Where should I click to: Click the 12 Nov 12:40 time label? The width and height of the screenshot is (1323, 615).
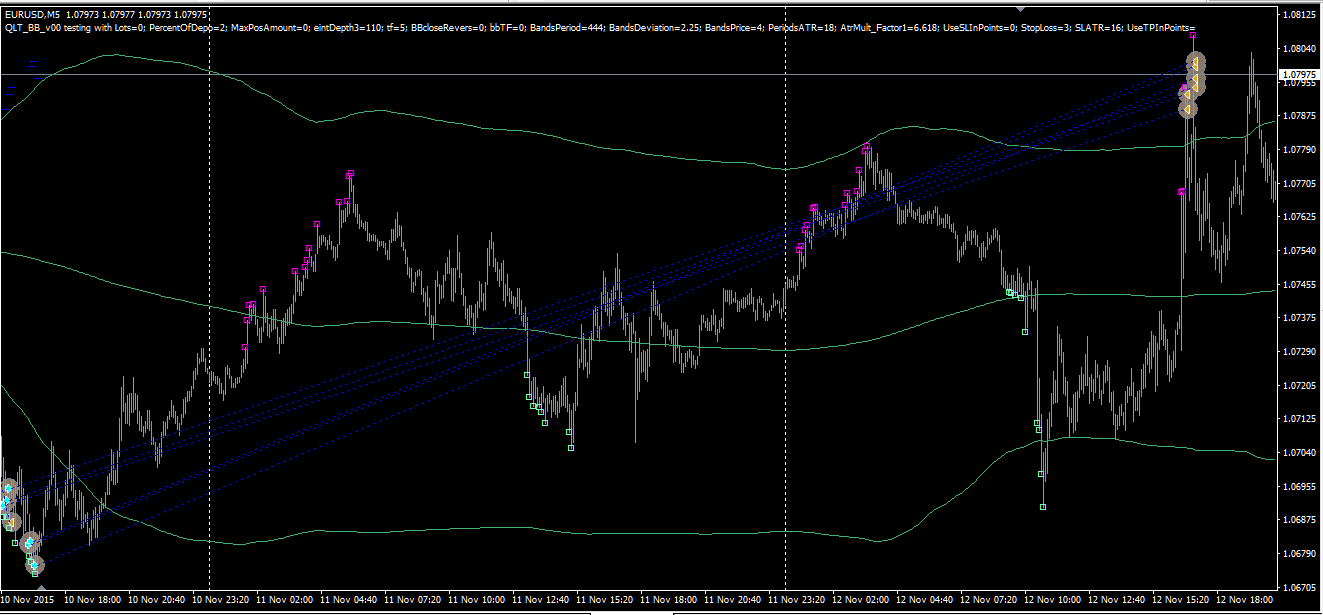pyautogui.click(x=1118, y=600)
